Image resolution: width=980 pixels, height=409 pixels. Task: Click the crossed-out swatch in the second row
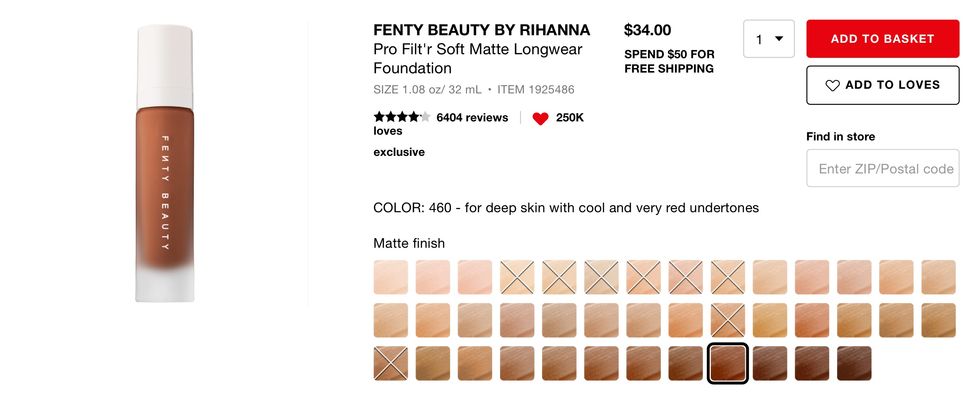727,320
